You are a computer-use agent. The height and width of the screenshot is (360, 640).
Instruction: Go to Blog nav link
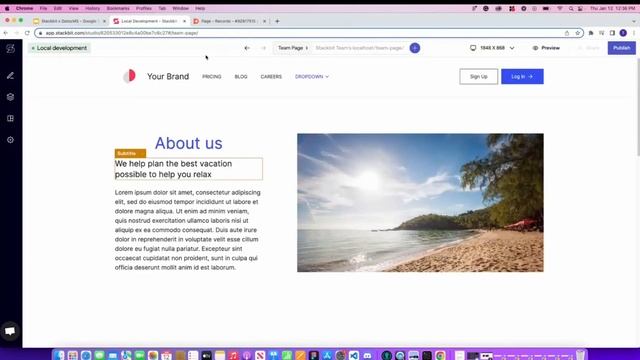click(x=241, y=77)
